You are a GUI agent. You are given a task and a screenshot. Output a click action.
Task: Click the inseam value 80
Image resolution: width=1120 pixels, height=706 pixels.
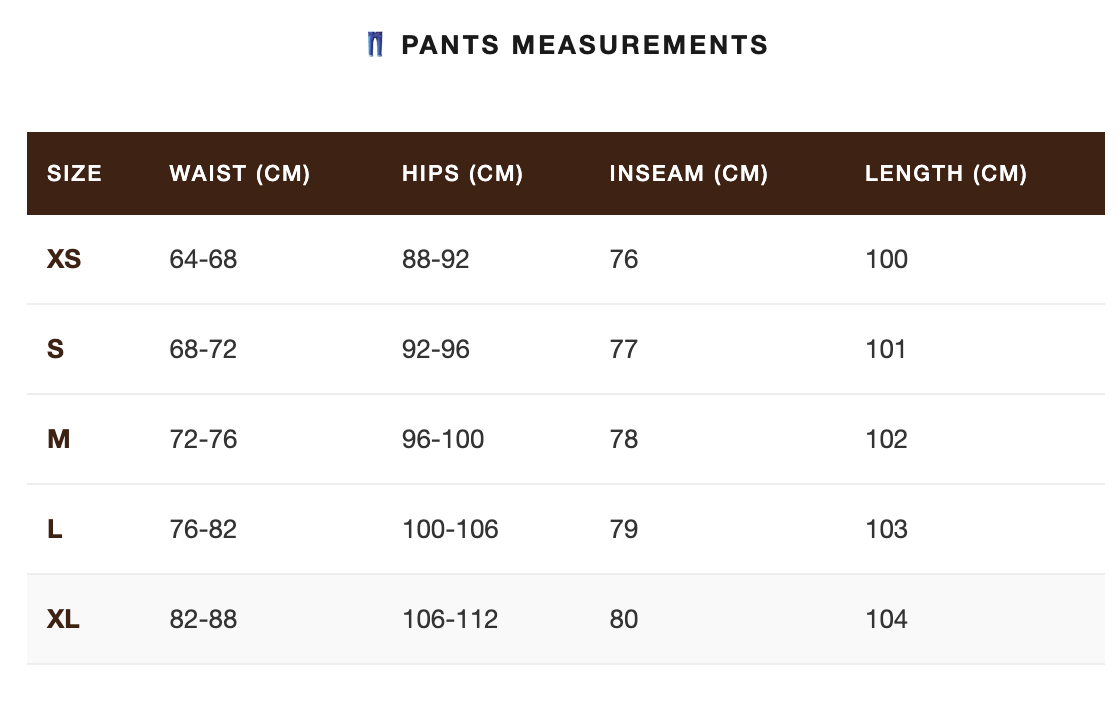click(623, 620)
